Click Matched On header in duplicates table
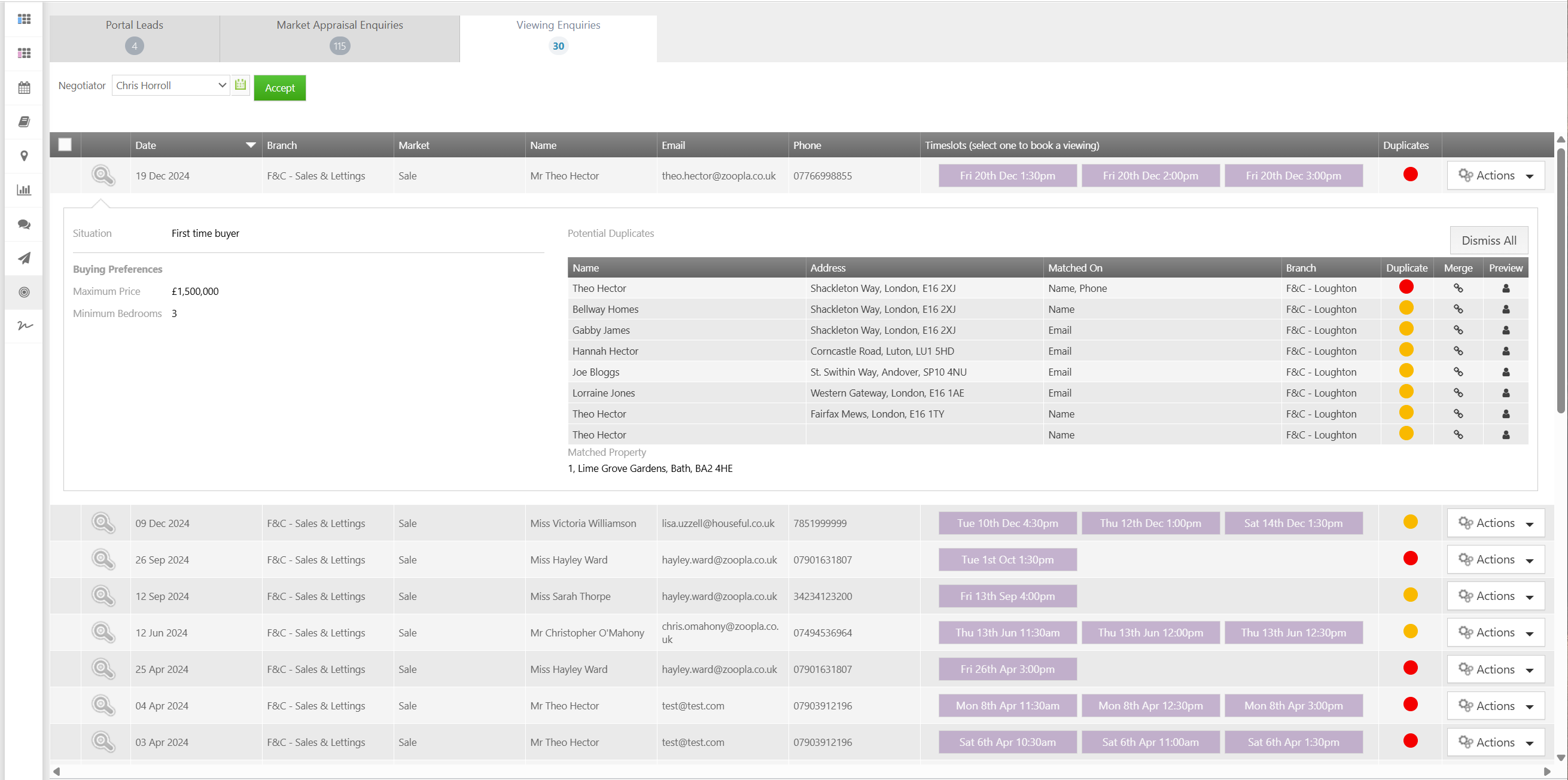Viewport: 1568px width, 780px height. pos(1162,268)
